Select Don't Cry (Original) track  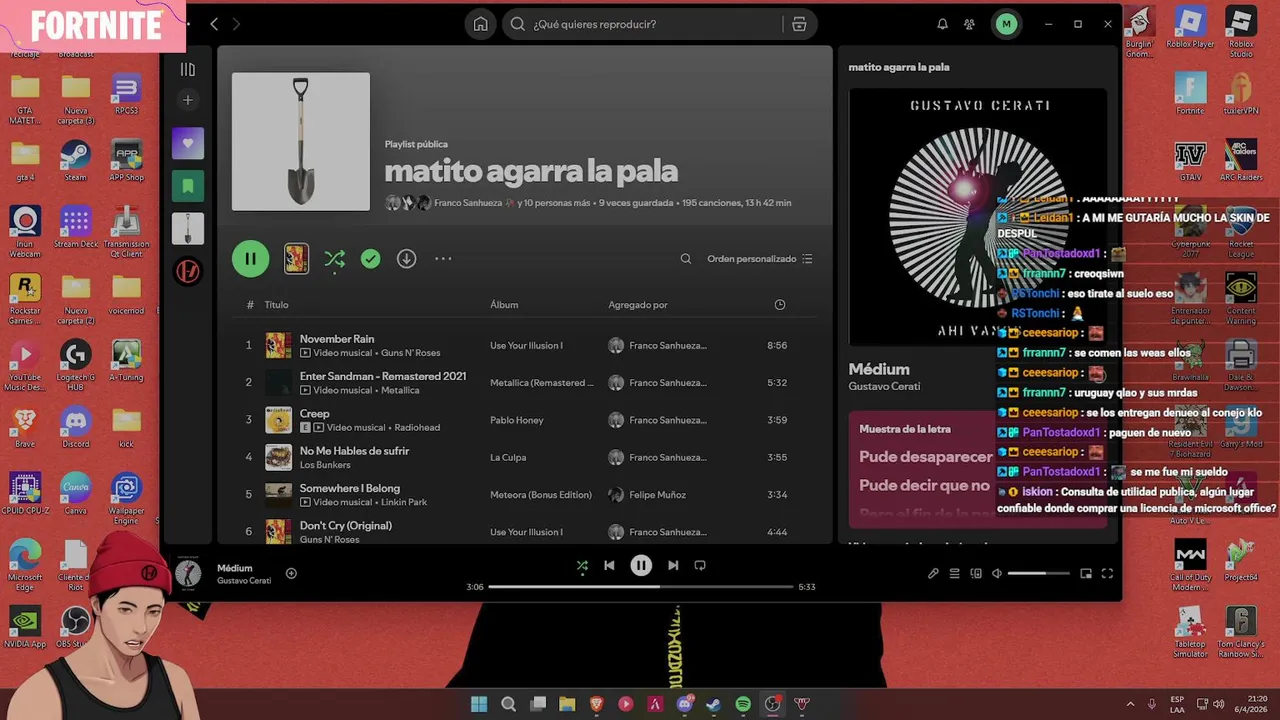point(525,532)
